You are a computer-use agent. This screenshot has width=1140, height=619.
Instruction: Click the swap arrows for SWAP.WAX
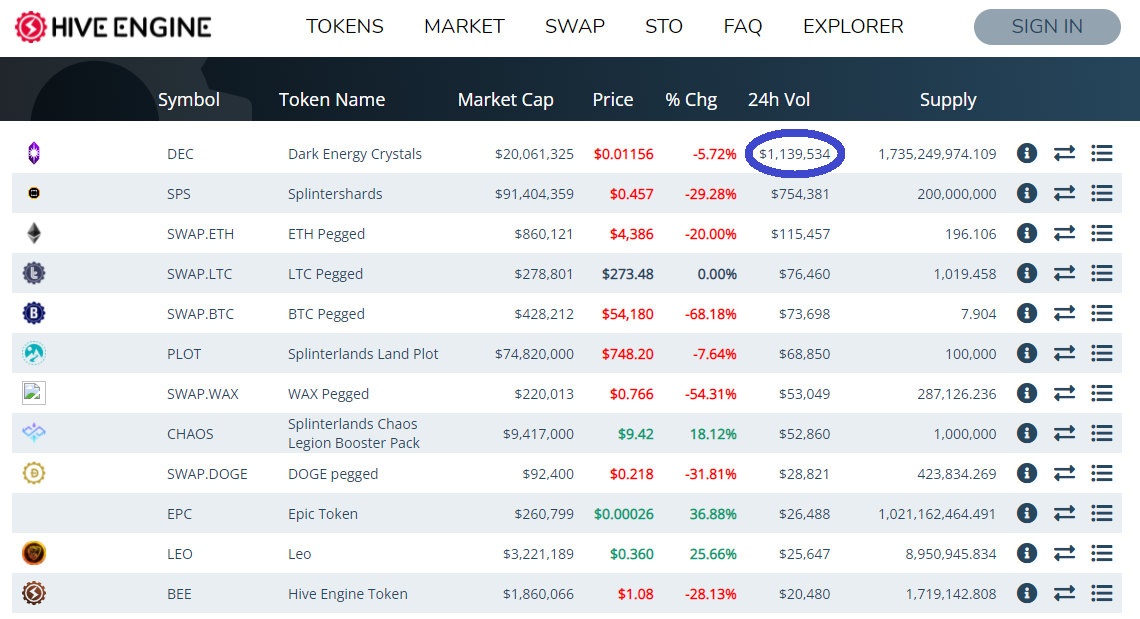pos(1064,394)
